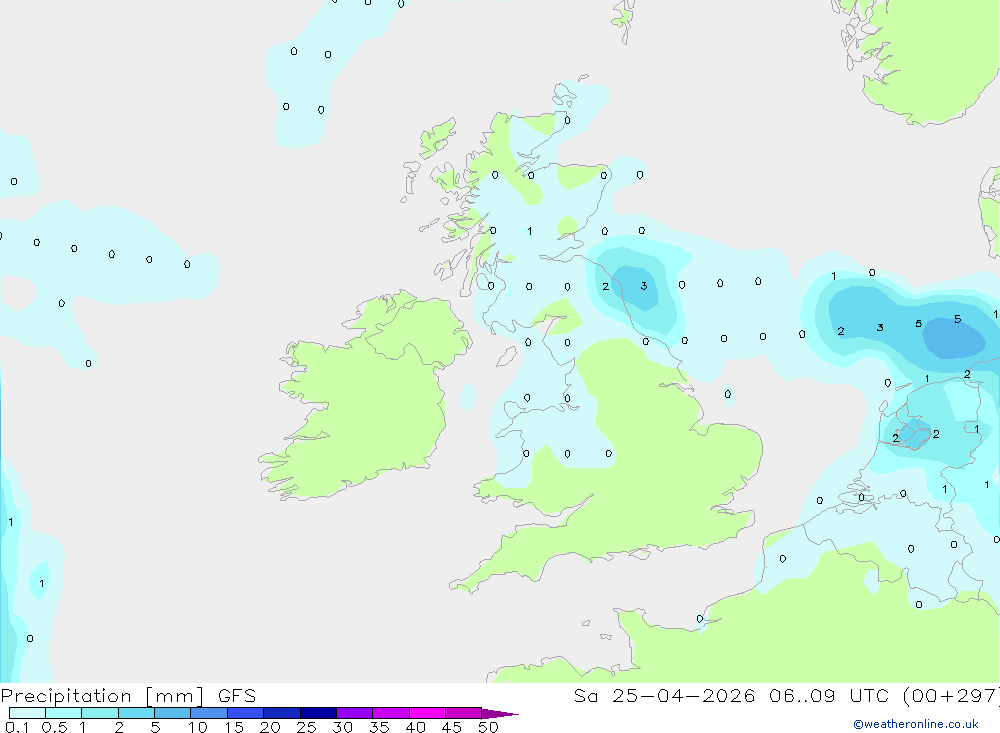Select the 30–35 mm violet legend box
This screenshot has height=733, width=1000.
tap(355, 713)
